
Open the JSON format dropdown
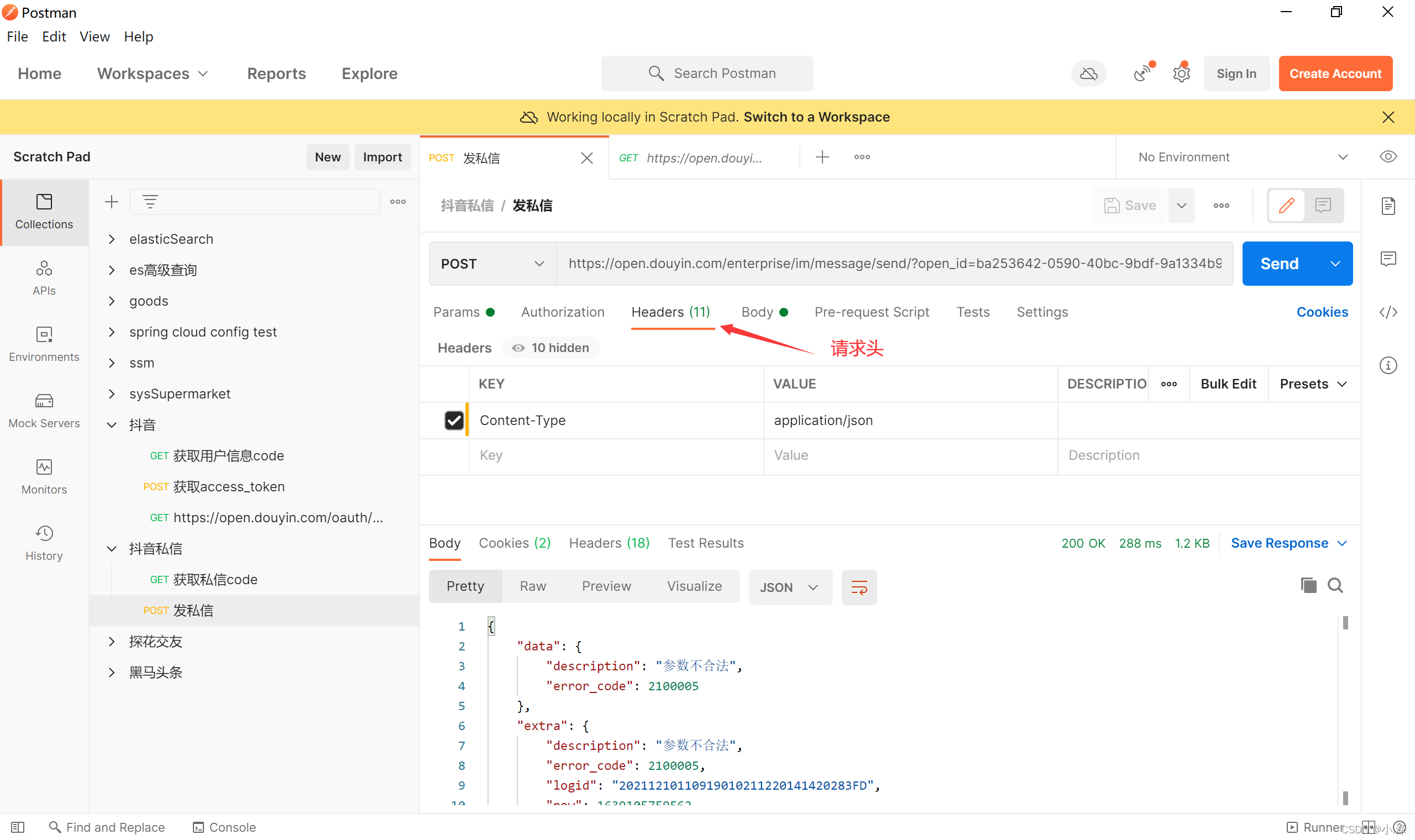[x=790, y=587]
